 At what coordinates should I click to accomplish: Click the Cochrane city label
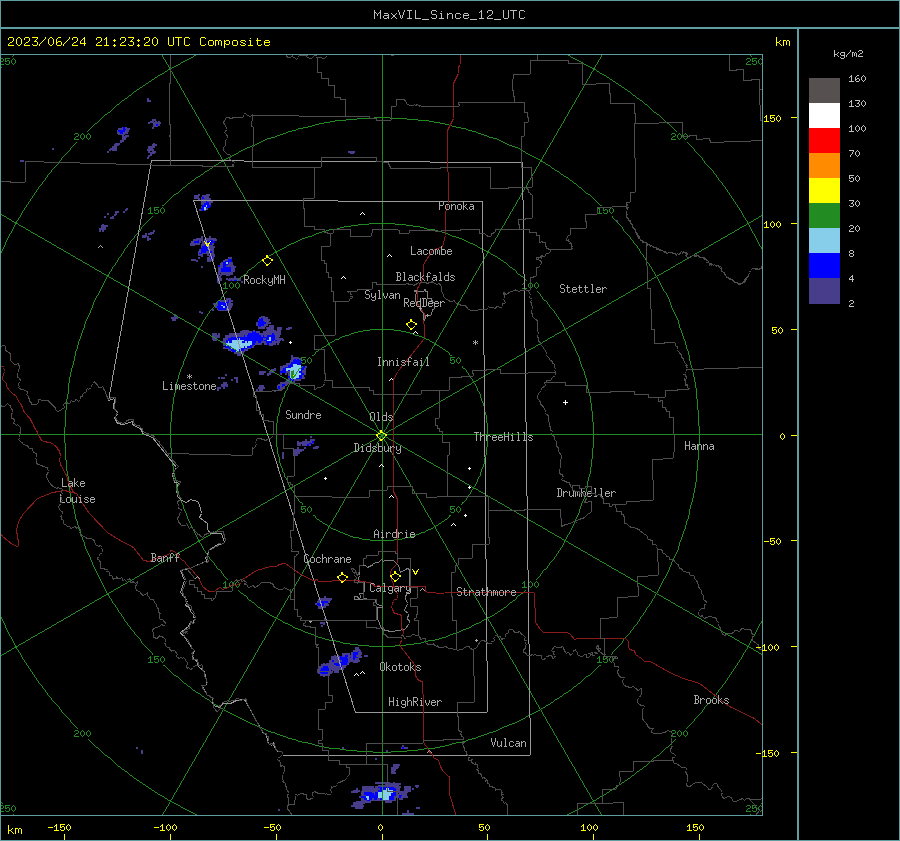point(327,559)
